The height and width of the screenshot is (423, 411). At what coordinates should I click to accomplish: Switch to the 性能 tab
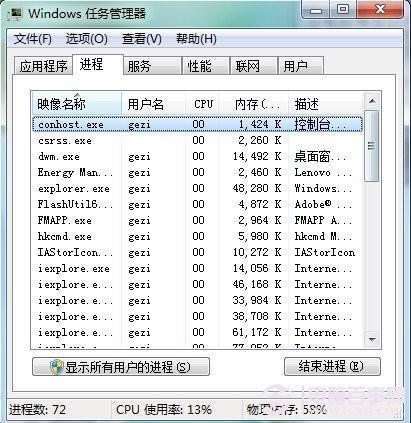click(206, 66)
